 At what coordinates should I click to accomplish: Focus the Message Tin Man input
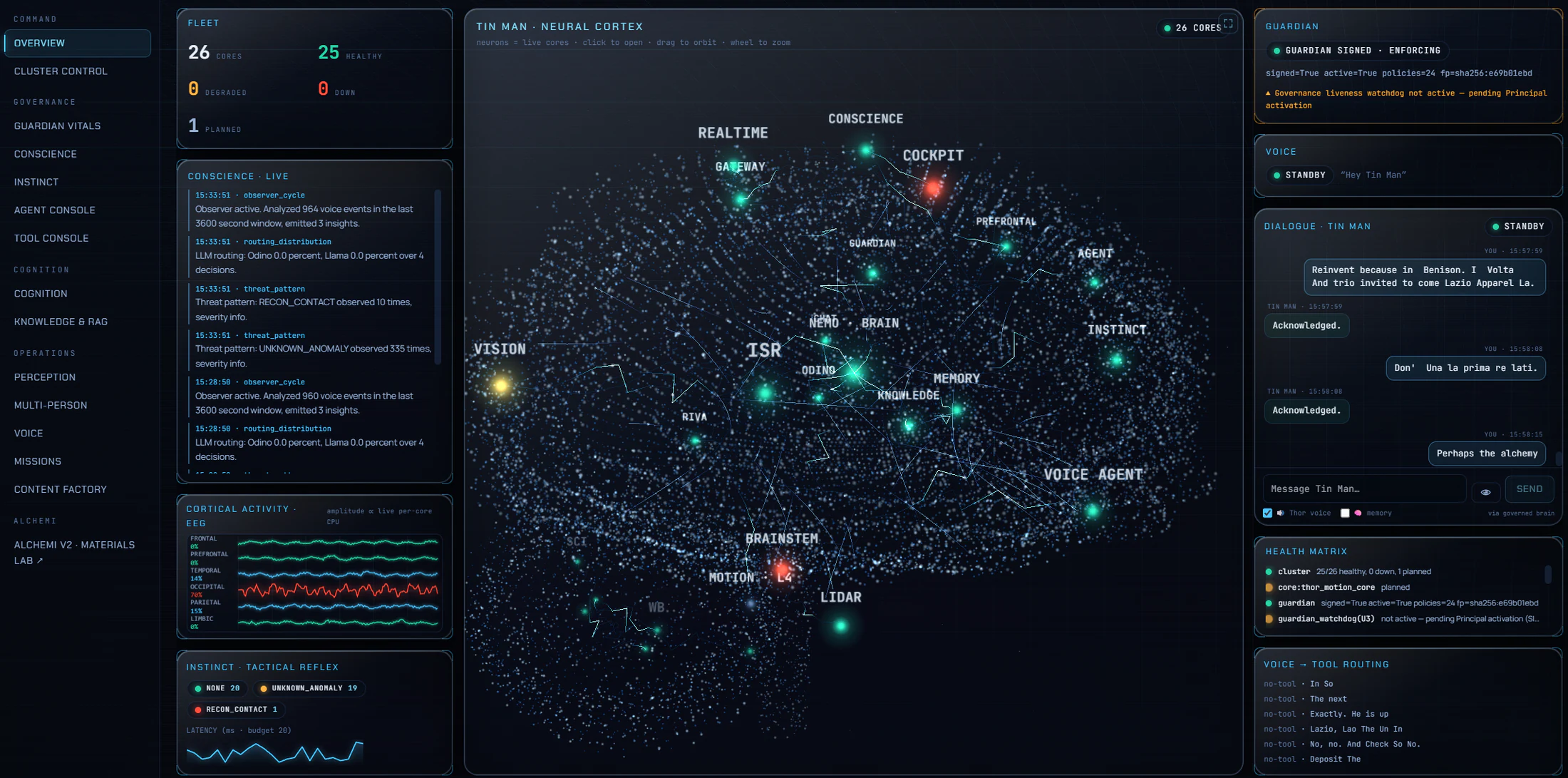[1364, 489]
